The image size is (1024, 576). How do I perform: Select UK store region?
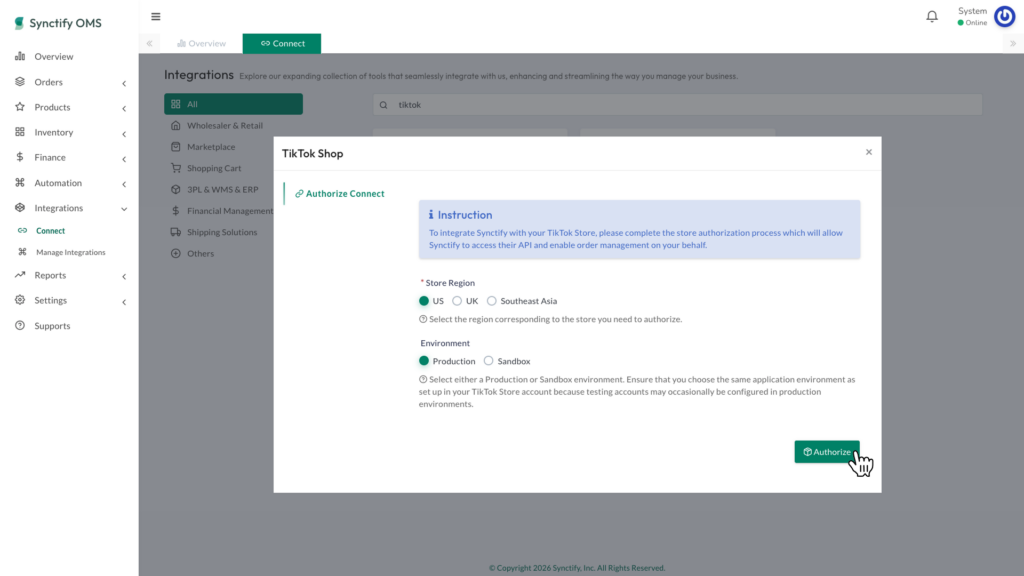tap(457, 301)
